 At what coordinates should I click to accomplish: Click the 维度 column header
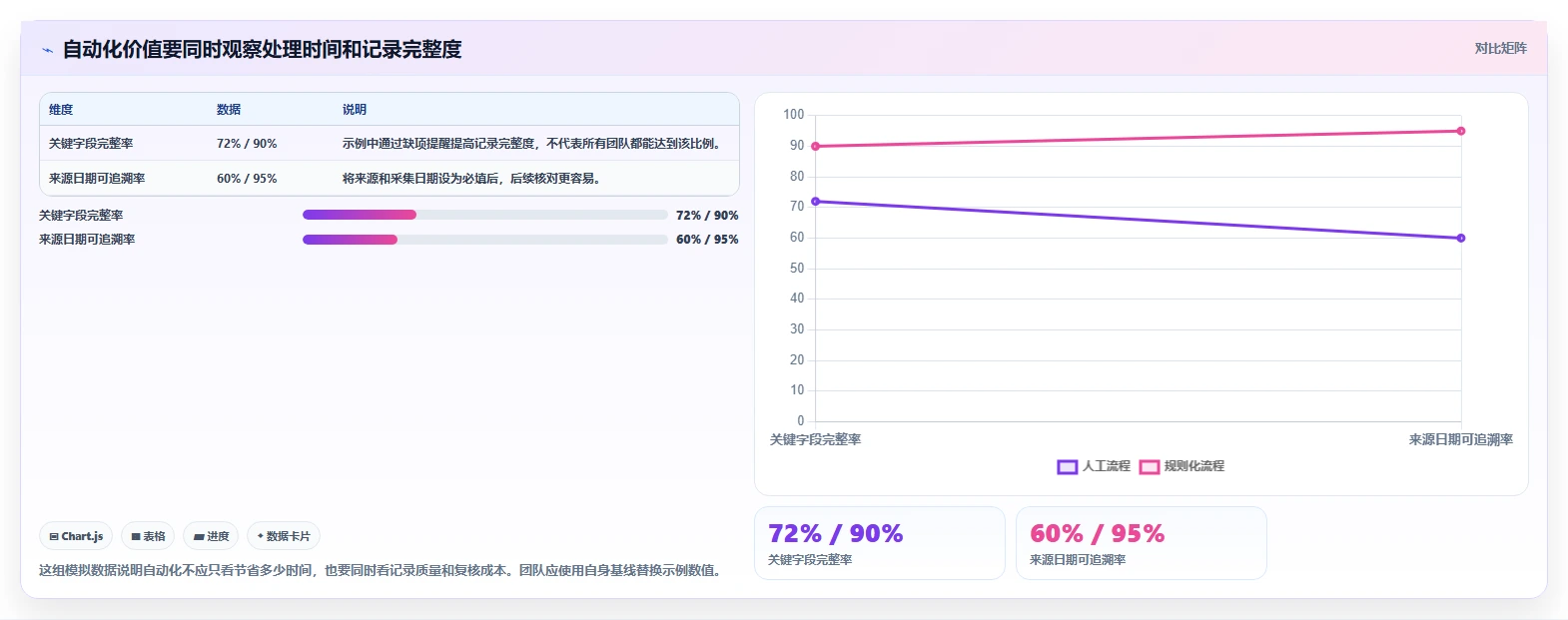[x=61, y=110]
